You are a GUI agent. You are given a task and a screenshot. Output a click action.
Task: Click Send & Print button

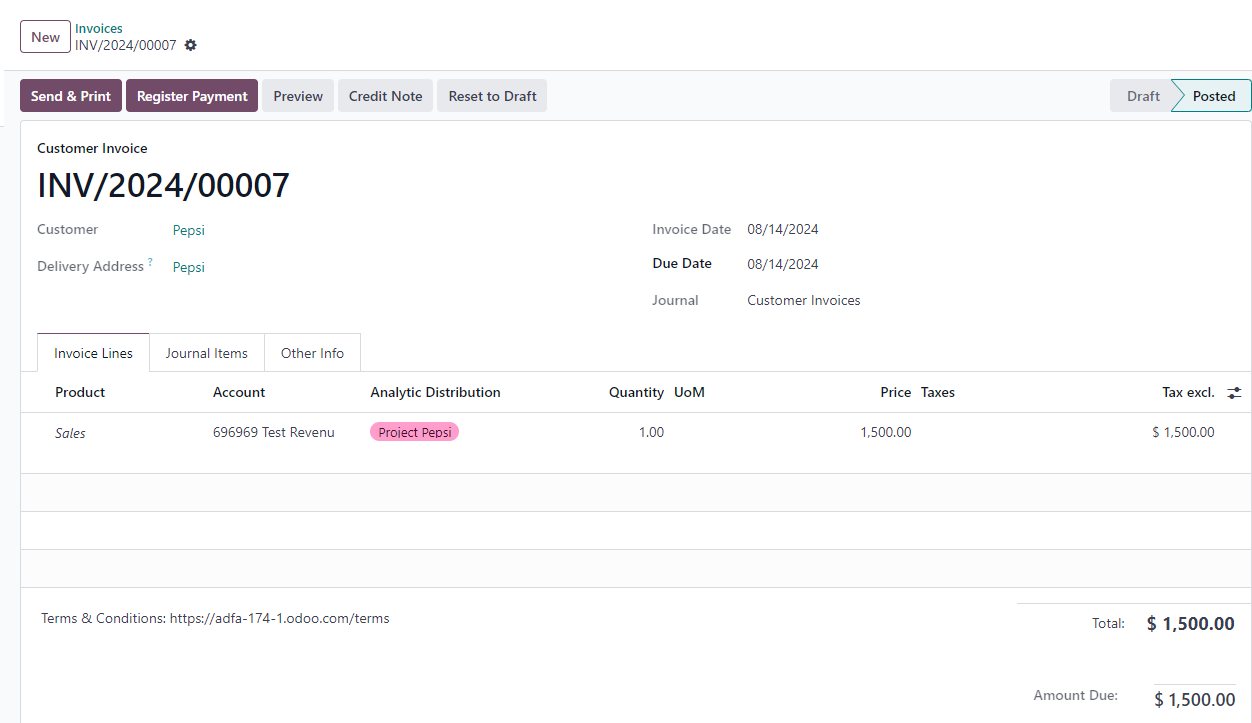(71, 96)
